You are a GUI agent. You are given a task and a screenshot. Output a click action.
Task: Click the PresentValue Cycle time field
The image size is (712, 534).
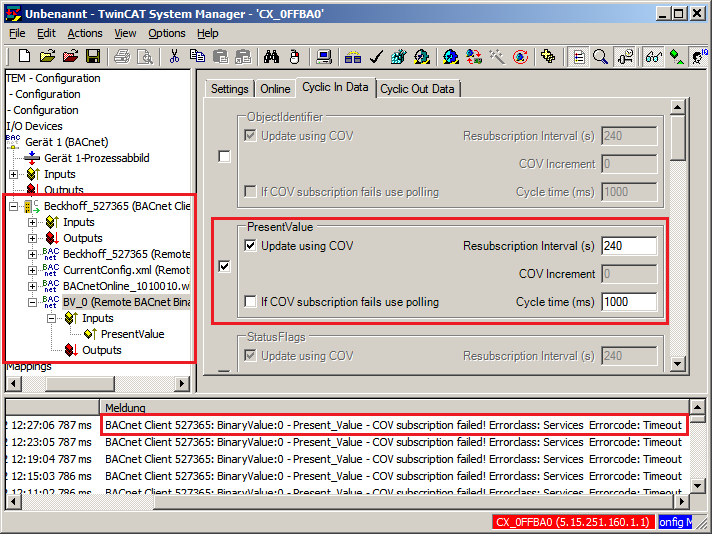[x=629, y=302]
